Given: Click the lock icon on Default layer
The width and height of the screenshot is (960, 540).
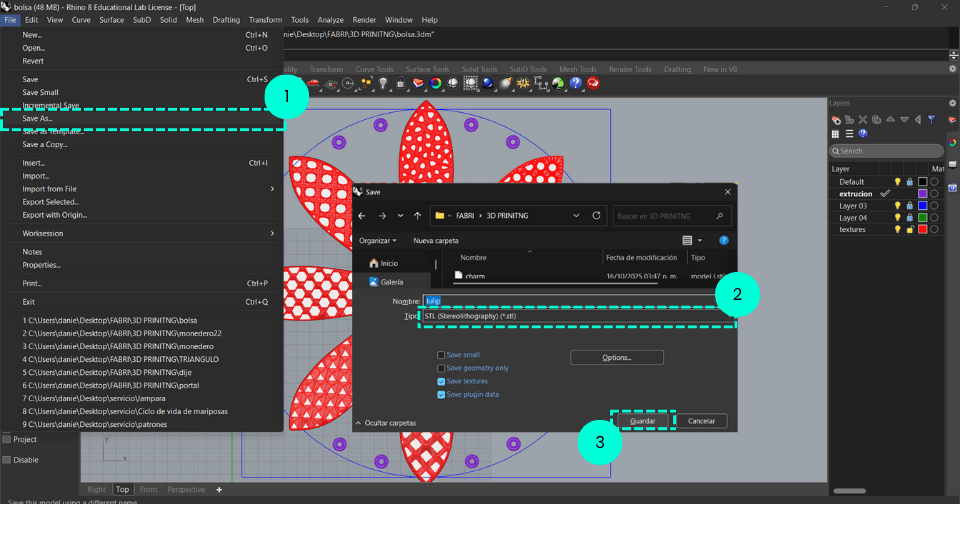Looking at the screenshot, I should [910, 182].
